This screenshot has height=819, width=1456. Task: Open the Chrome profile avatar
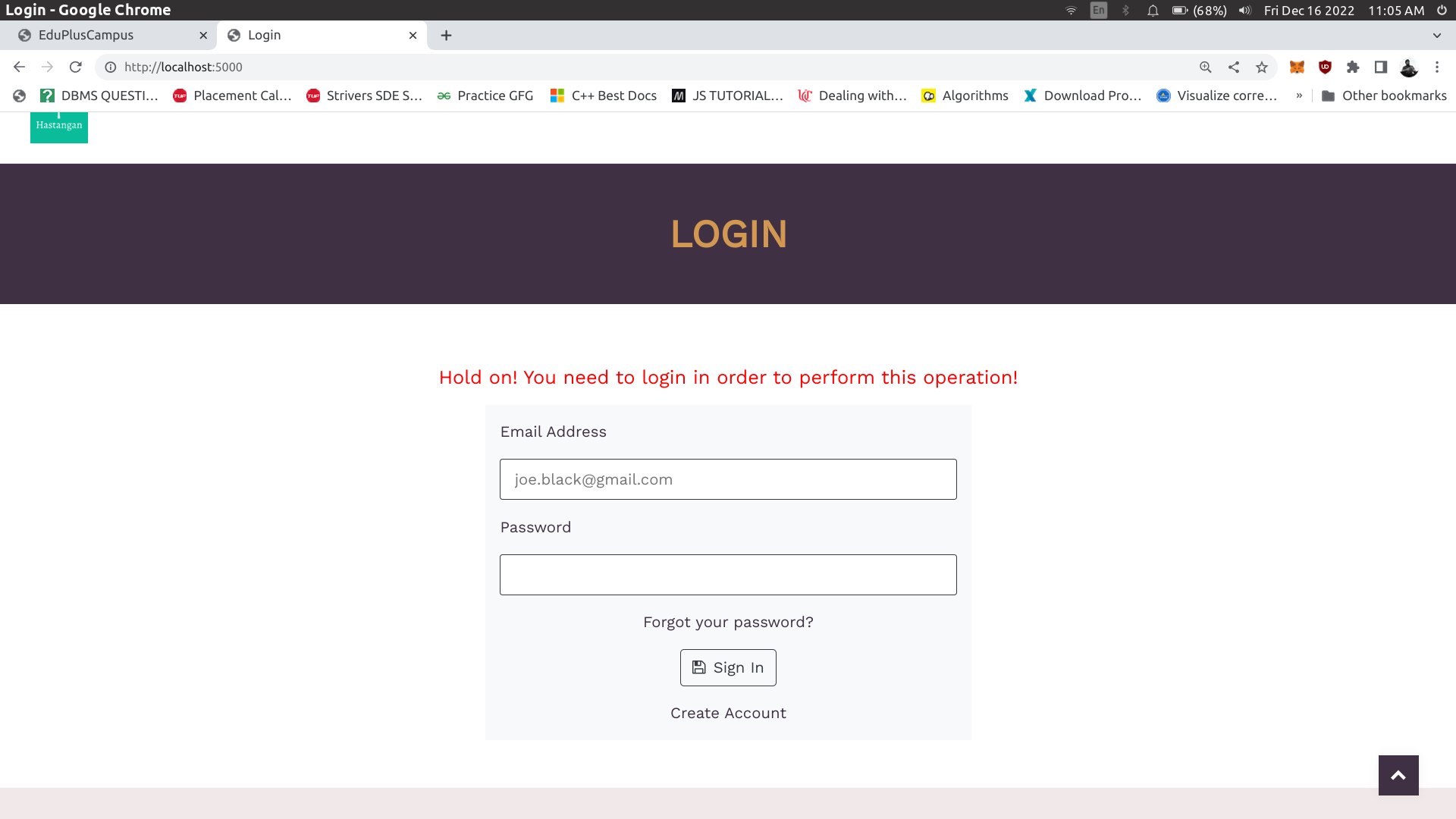click(x=1409, y=67)
